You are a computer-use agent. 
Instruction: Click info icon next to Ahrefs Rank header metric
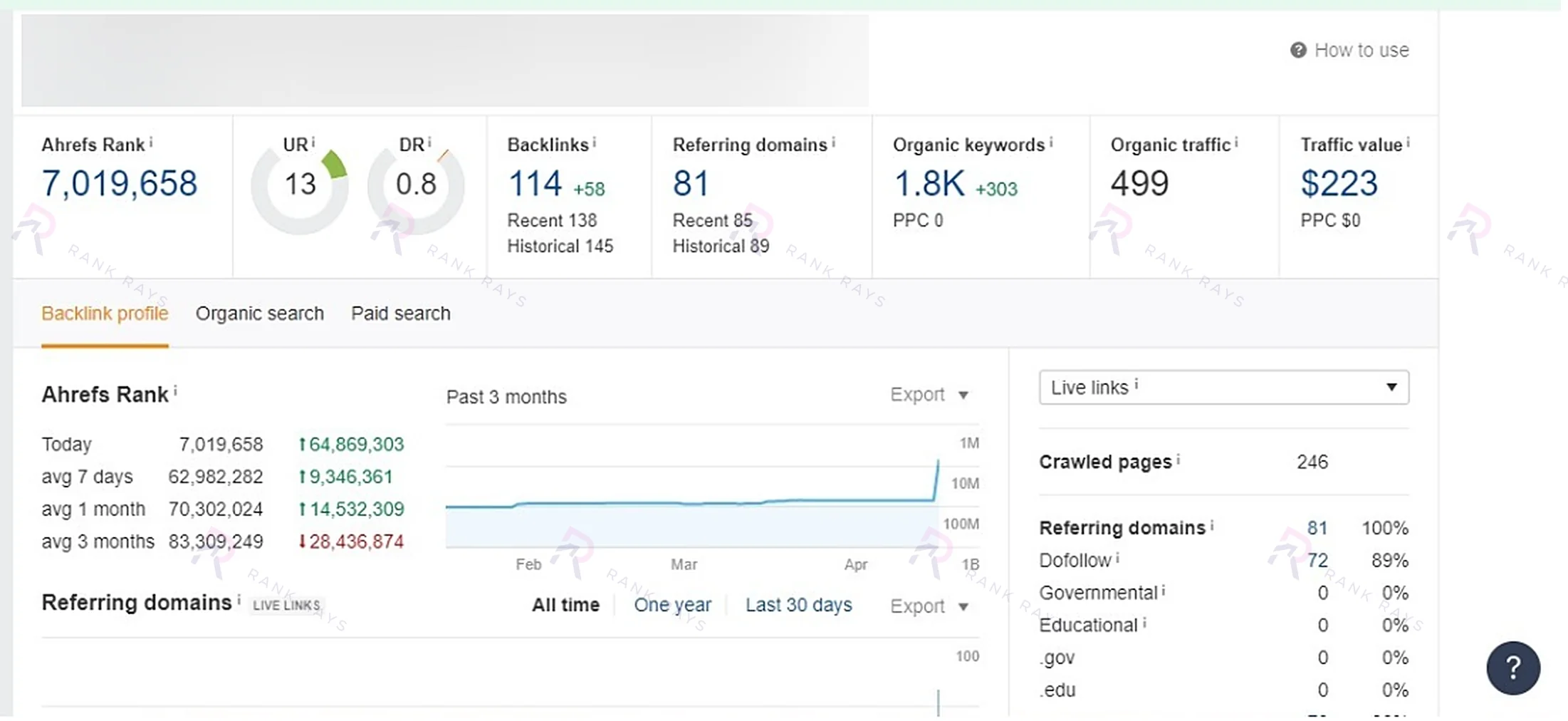151,142
